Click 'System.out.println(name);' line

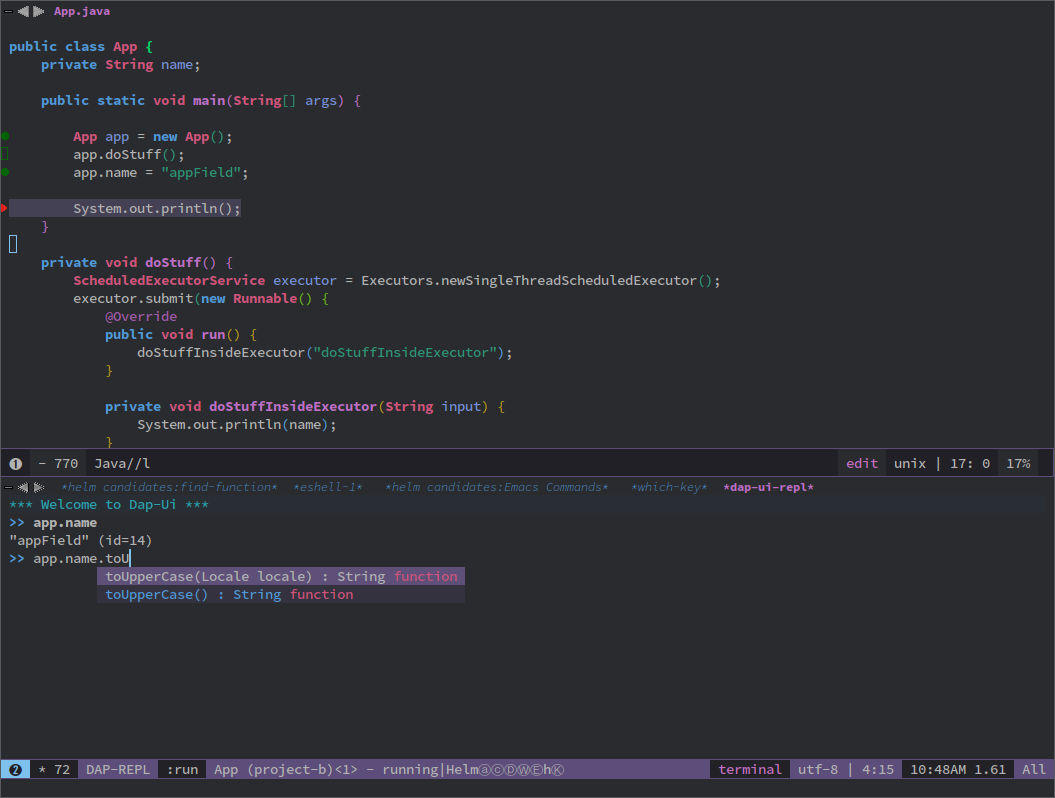(237, 425)
